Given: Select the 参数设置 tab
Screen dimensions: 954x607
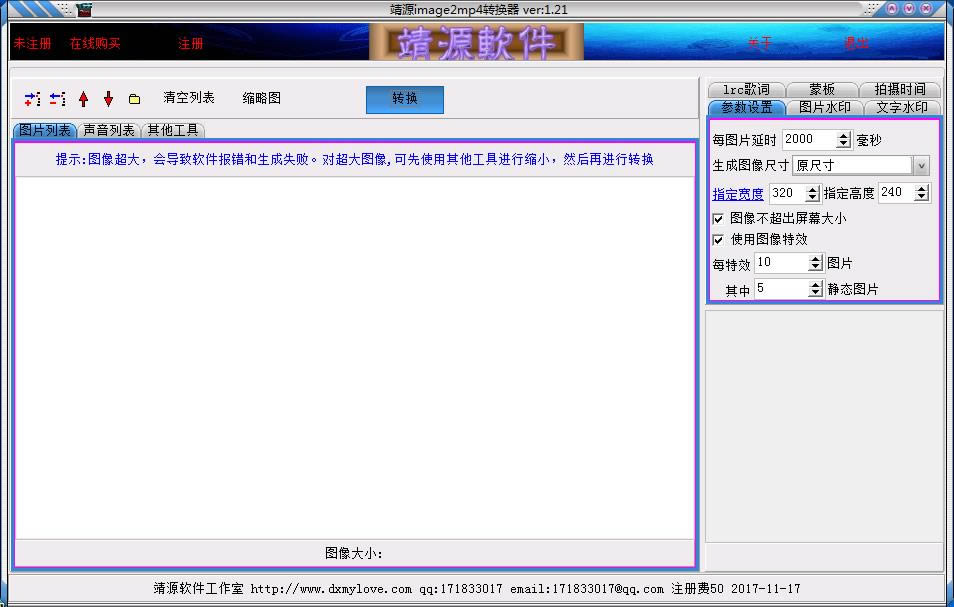Looking at the screenshot, I should (x=747, y=107).
